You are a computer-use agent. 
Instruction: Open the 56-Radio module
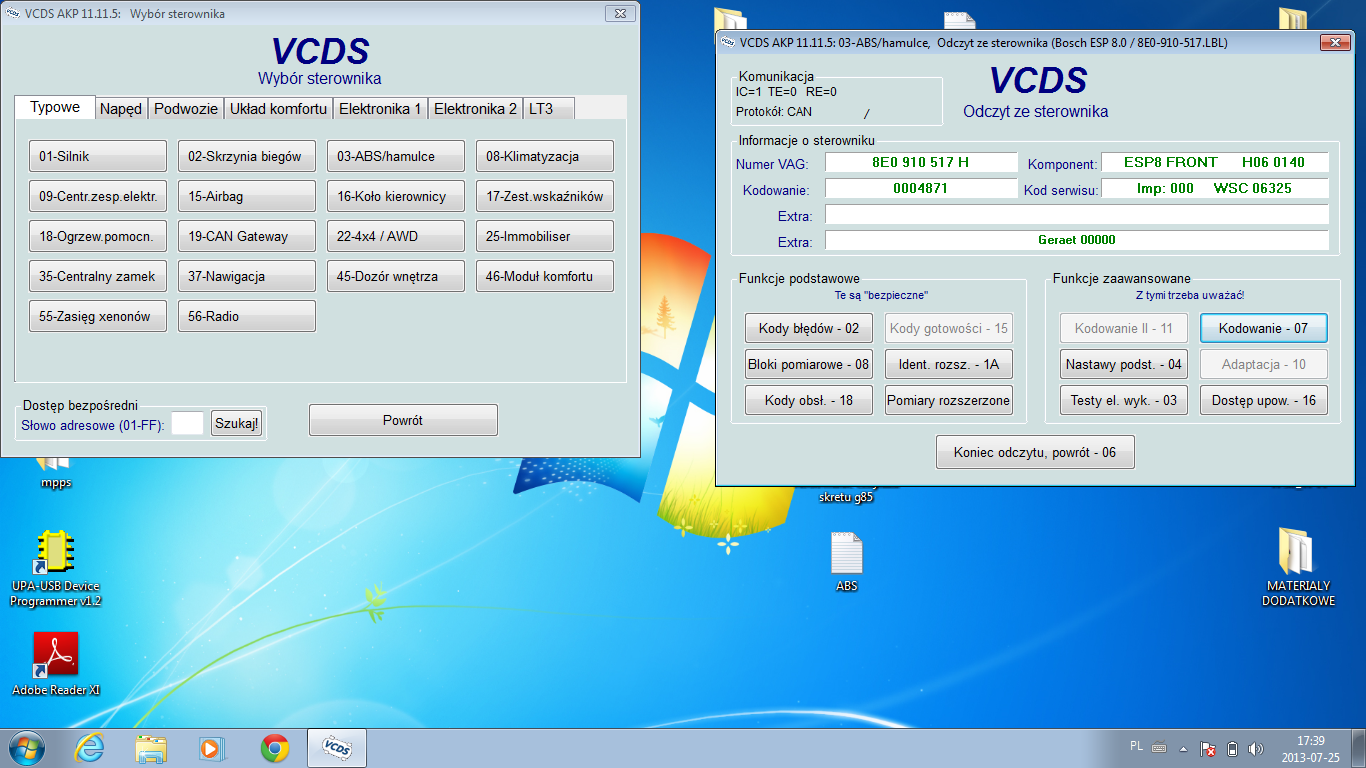247,316
